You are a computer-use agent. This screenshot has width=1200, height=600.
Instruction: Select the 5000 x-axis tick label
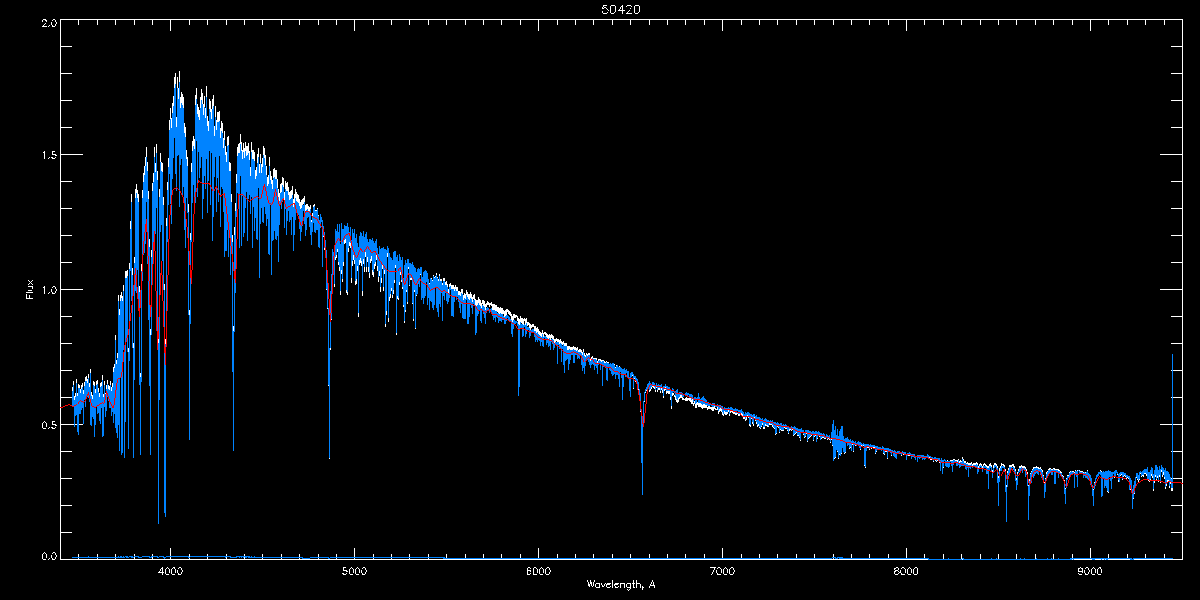pyautogui.click(x=354, y=571)
